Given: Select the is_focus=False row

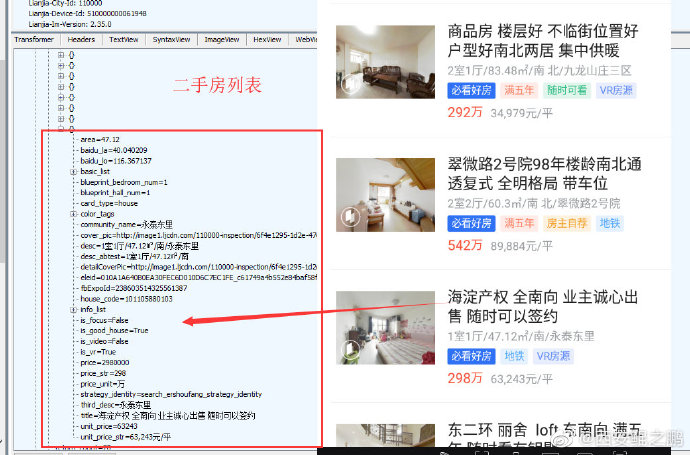Looking at the screenshot, I should 104,320.
